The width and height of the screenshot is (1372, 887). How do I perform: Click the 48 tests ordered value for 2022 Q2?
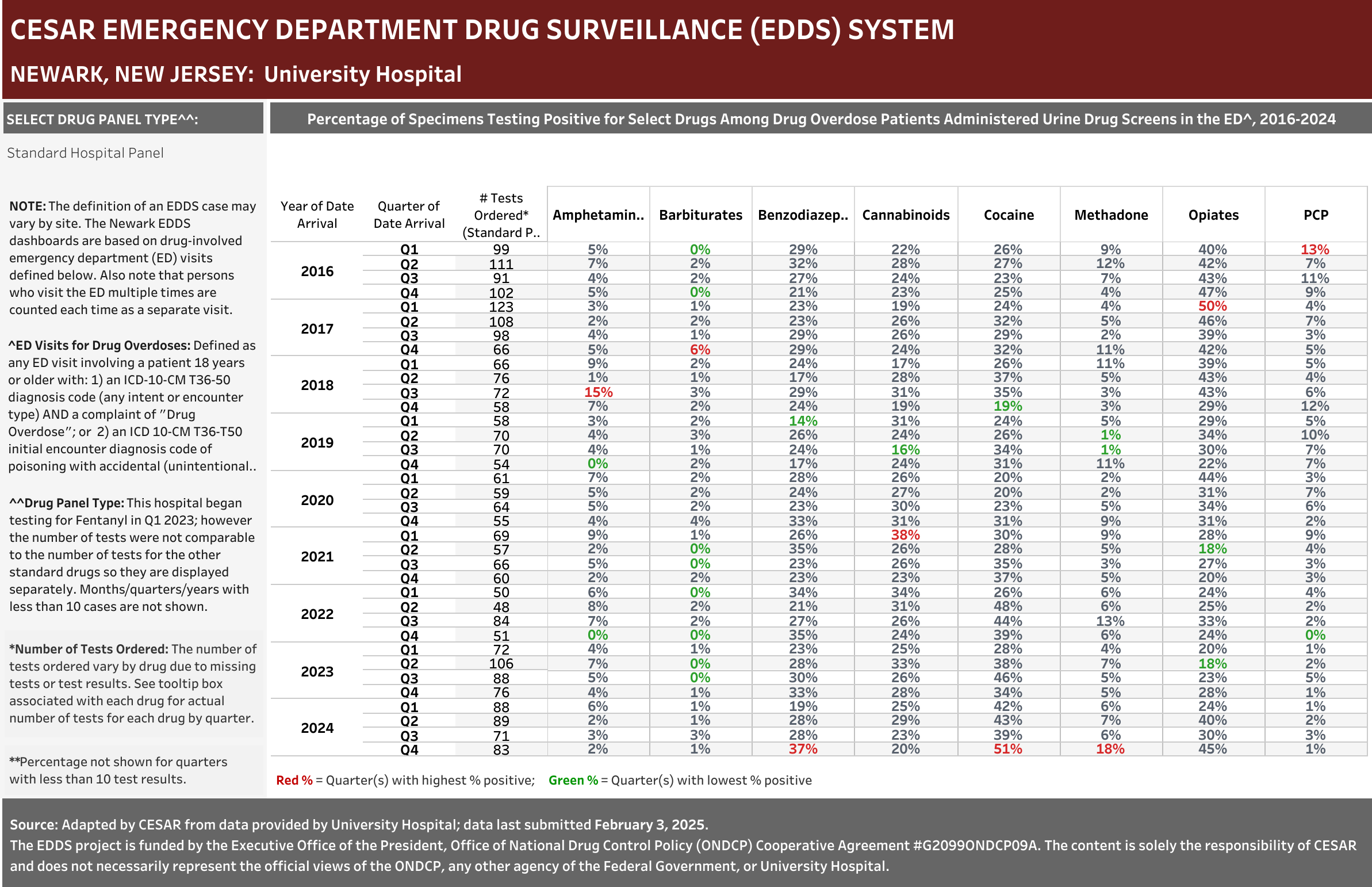501,607
